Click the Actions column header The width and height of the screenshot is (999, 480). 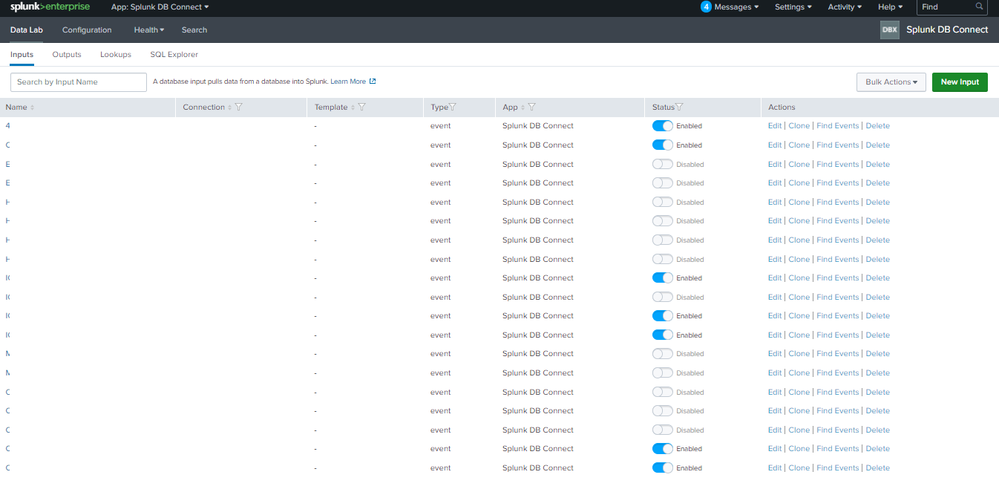(782, 108)
